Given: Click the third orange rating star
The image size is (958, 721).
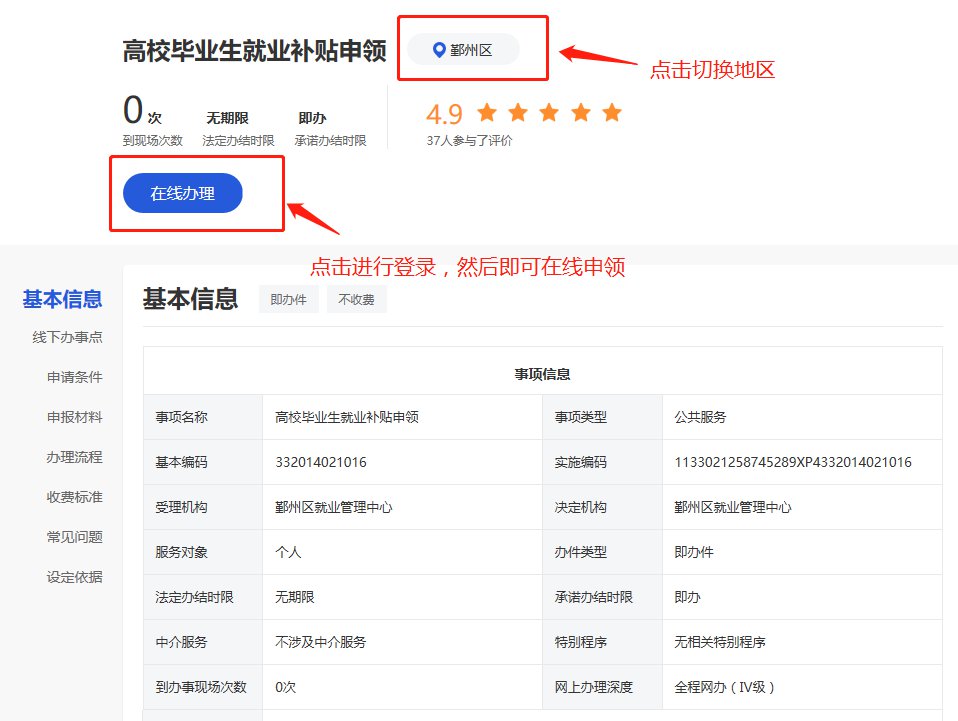Looking at the screenshot, I should pyautogui.click(x=549, y=112).
